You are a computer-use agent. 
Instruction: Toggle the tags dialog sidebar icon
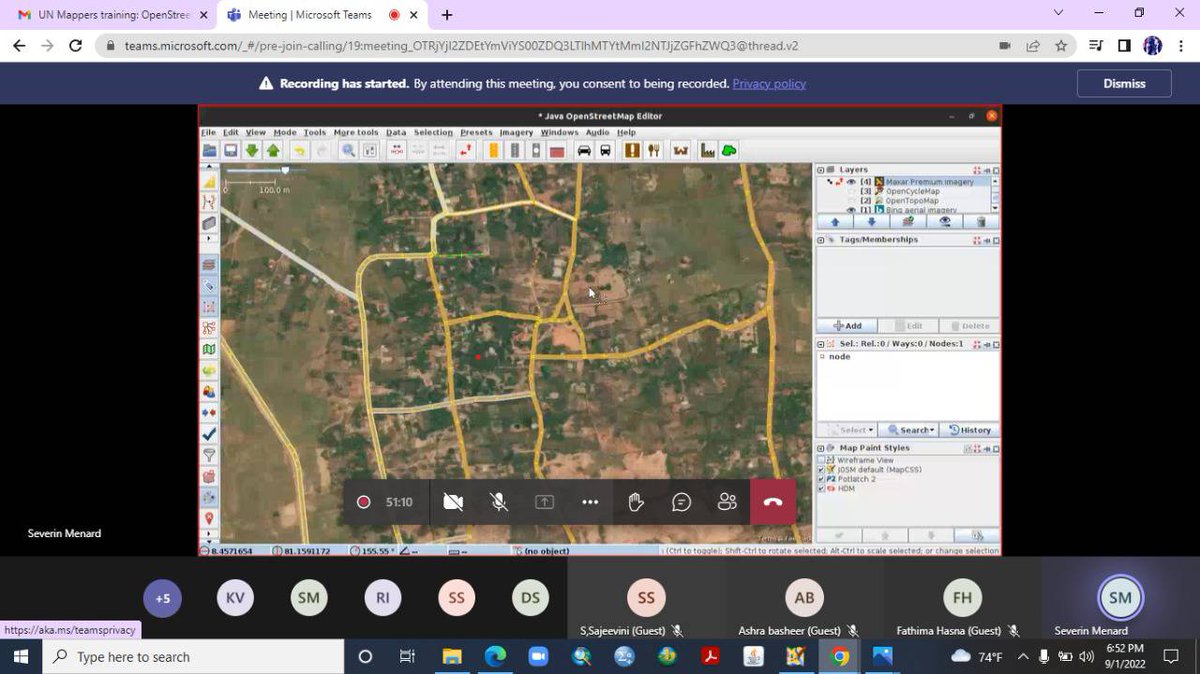tap(209, 286)
